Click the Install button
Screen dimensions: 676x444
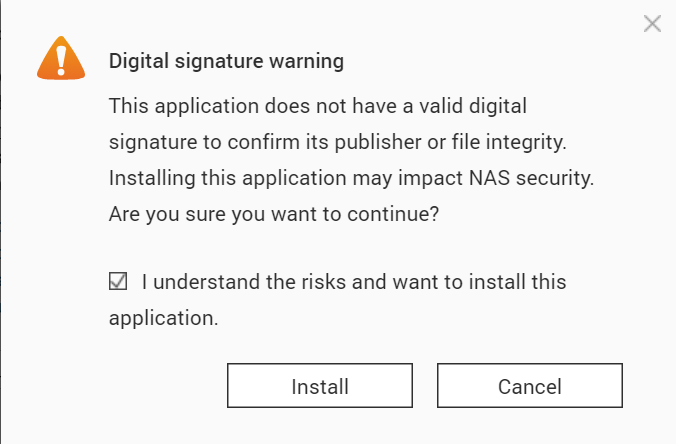tap(320, 387)
